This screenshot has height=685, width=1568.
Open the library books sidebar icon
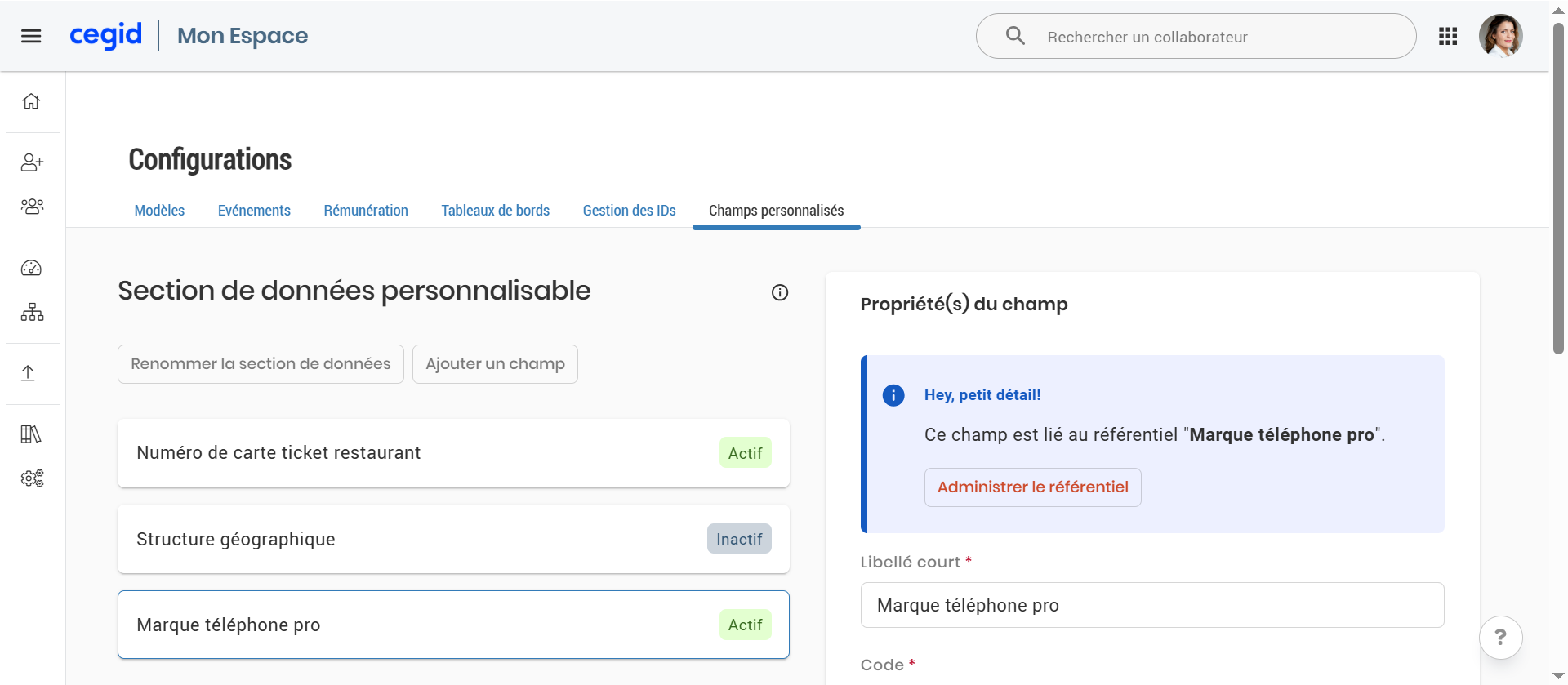click(x=31, y=434)
